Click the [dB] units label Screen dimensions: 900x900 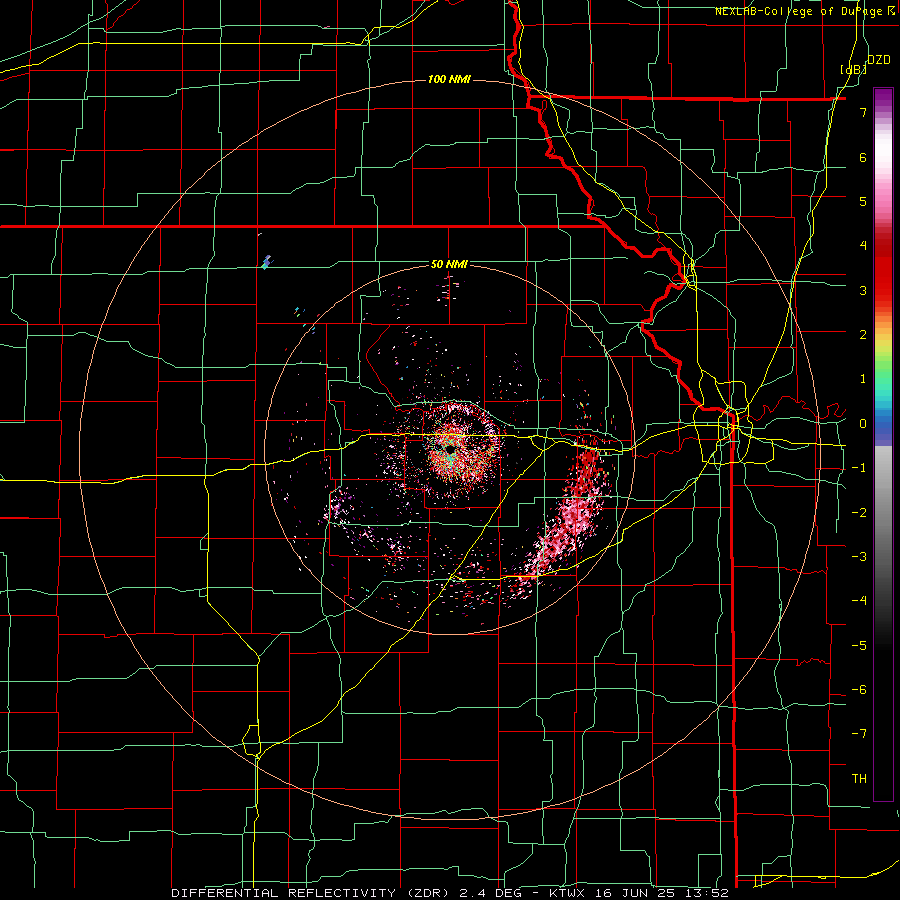click(853, 69)
